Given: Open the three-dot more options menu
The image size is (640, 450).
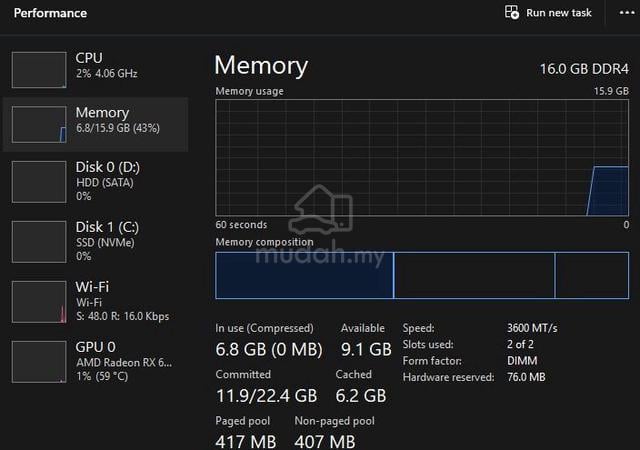Looking at the screenshot, I should tap(627, 13).
